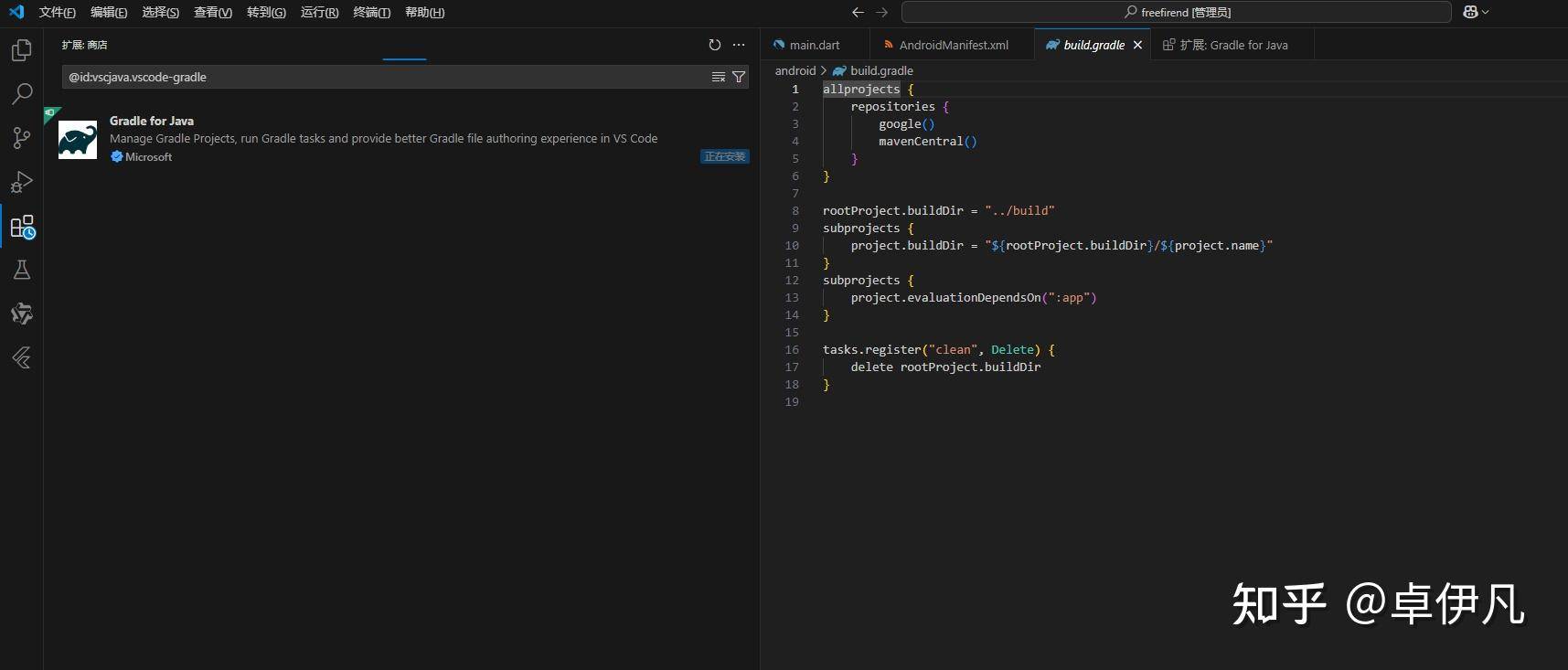The height and width of the screenshot is (670, 1568).
Task: Click the repositories keyword on line 2
Action: click(892, 106)
